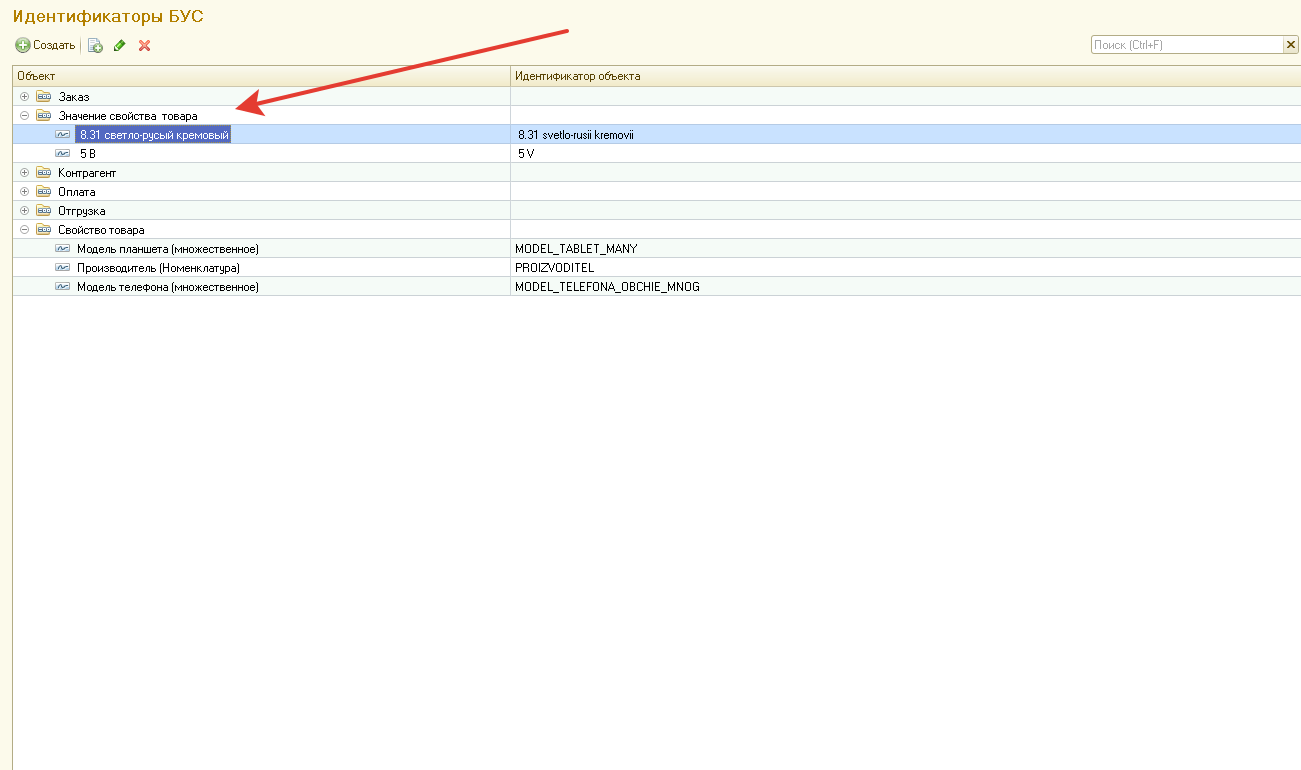
Task: Focus the Поиск (Ctrl+F) search field
Action: pyautogui.click(x=1186, y=45)
